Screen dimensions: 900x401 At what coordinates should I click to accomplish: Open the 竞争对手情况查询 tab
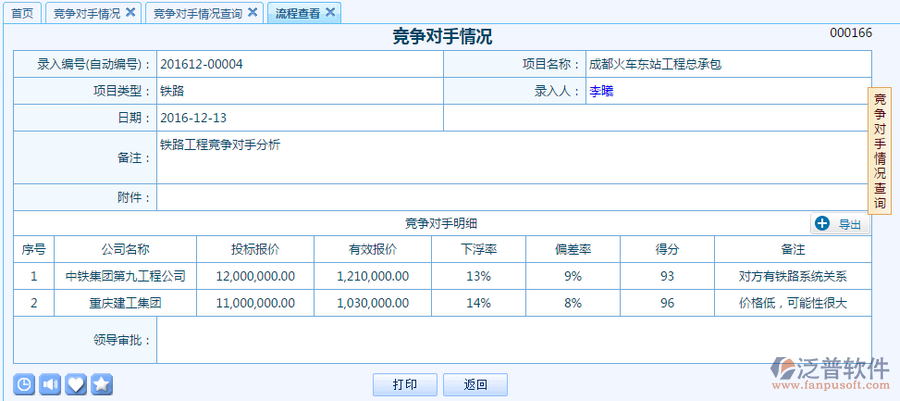197,13
